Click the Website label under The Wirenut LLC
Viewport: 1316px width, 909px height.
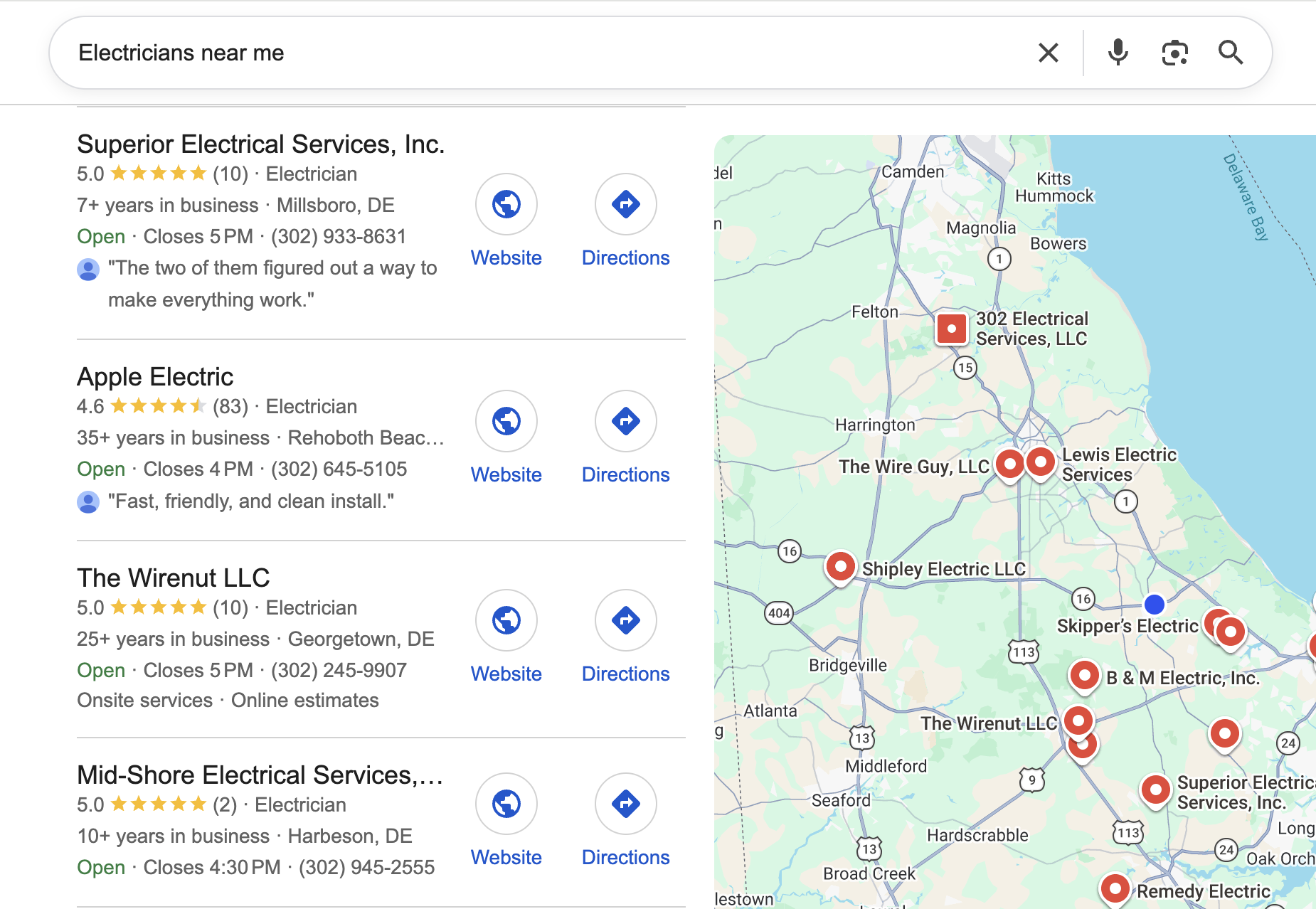click(506, 674)
